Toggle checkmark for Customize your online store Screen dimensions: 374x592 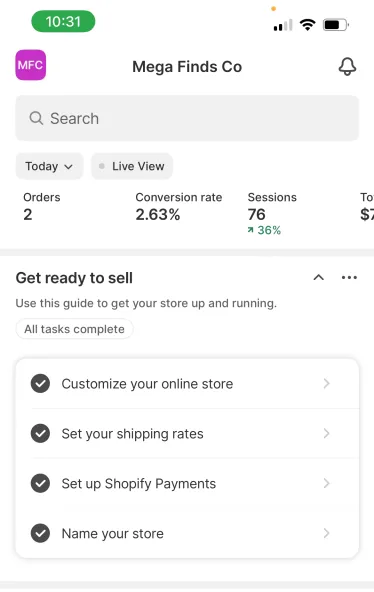coord(40,384)
